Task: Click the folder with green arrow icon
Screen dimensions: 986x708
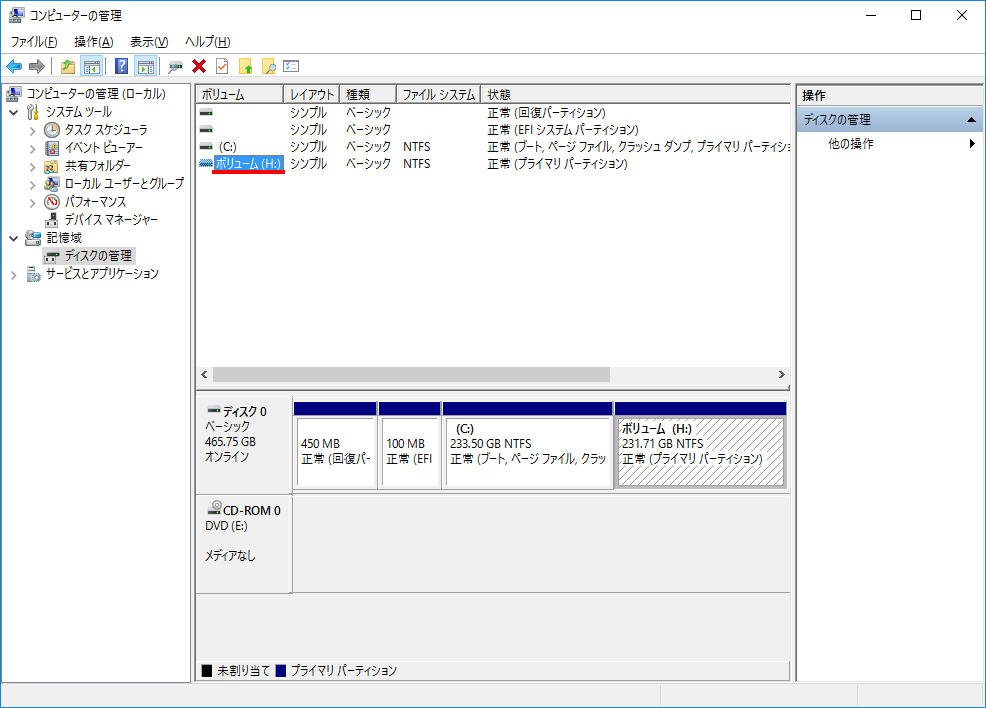Action: (245, 66)
